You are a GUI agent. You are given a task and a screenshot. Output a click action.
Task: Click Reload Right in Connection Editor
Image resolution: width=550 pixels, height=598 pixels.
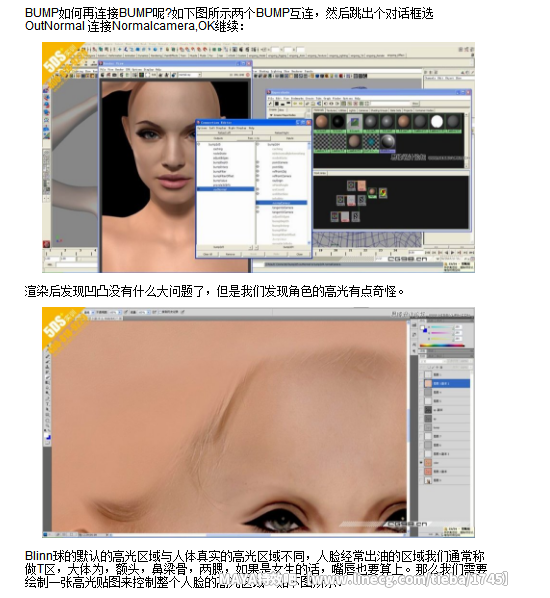pyautogui.click(x=281, y=133)
